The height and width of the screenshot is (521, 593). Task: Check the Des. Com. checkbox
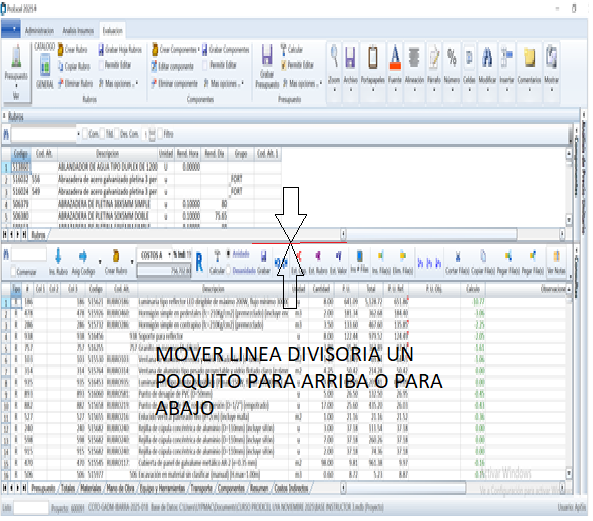click(x=116, y=134)
